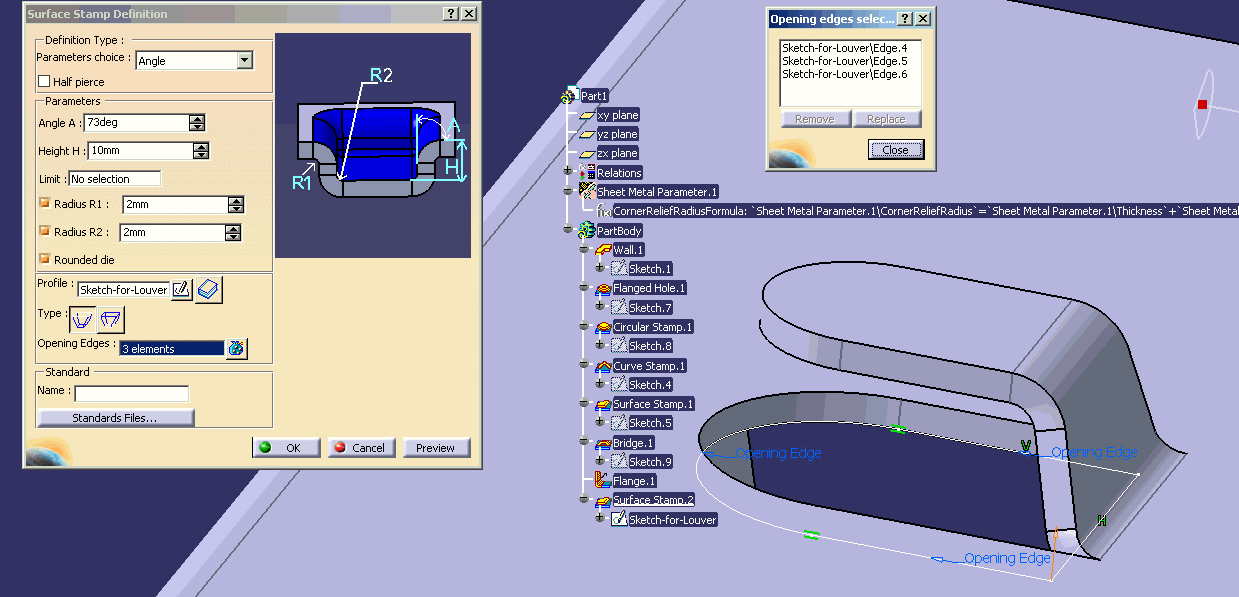The width and height of the screenshot is (1239, 597).
Task: Click the Height H 10mm field
Action: pyautogui.click(x=140, y=151)
